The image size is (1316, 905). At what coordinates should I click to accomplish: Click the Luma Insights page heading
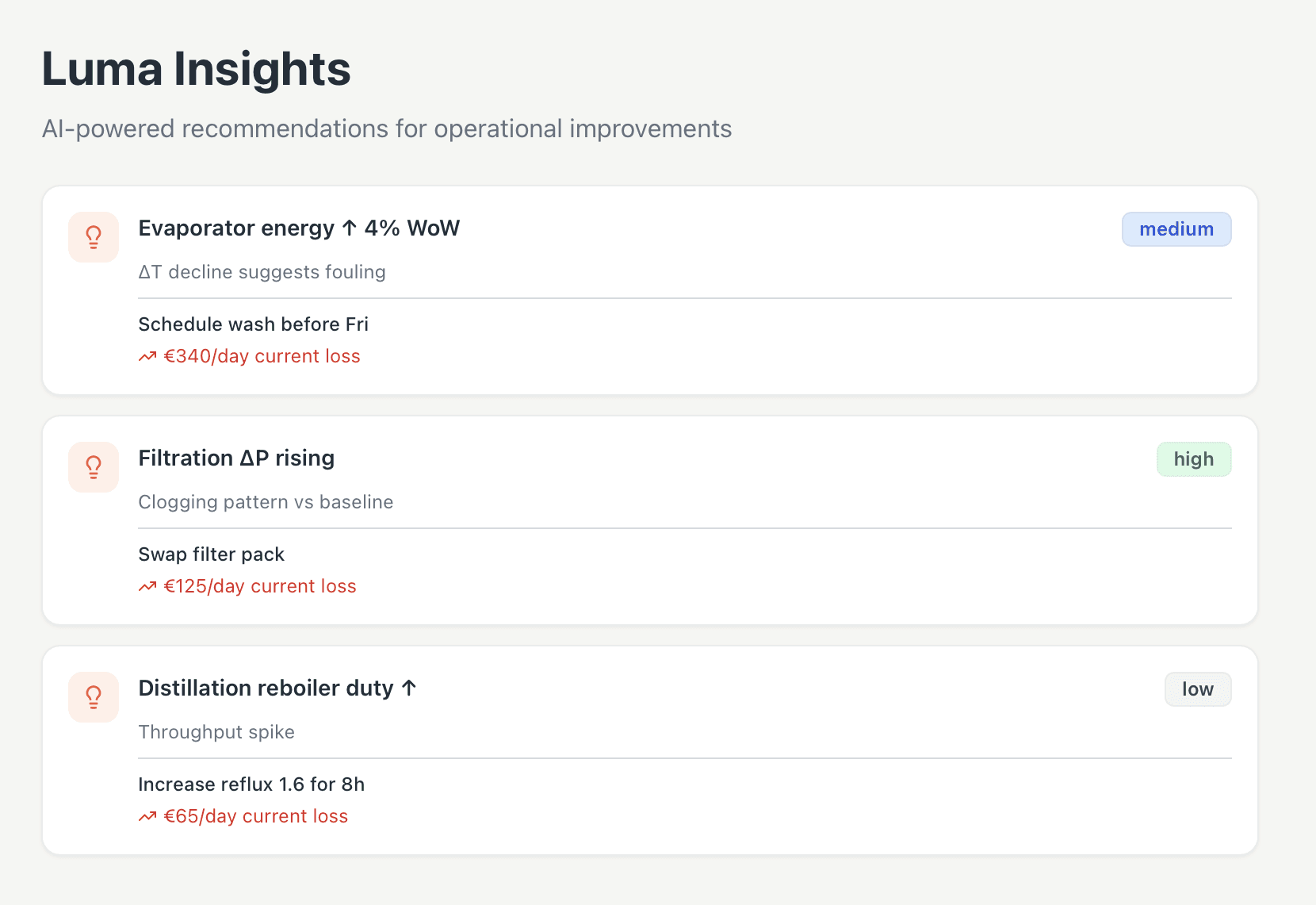click(196, 69)
